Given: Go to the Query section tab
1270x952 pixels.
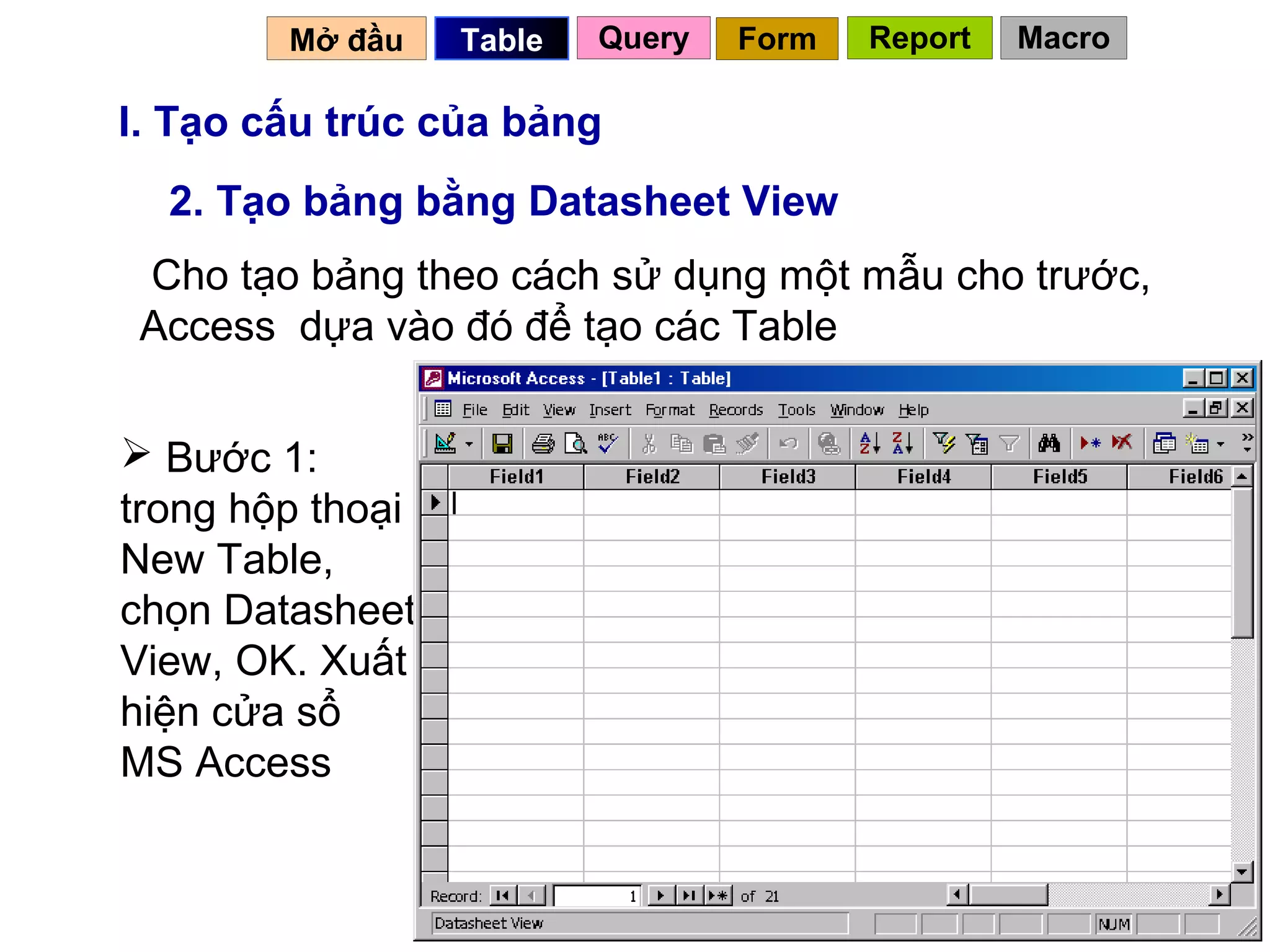Looking at the screenshot, I should (x=643, y=38).
